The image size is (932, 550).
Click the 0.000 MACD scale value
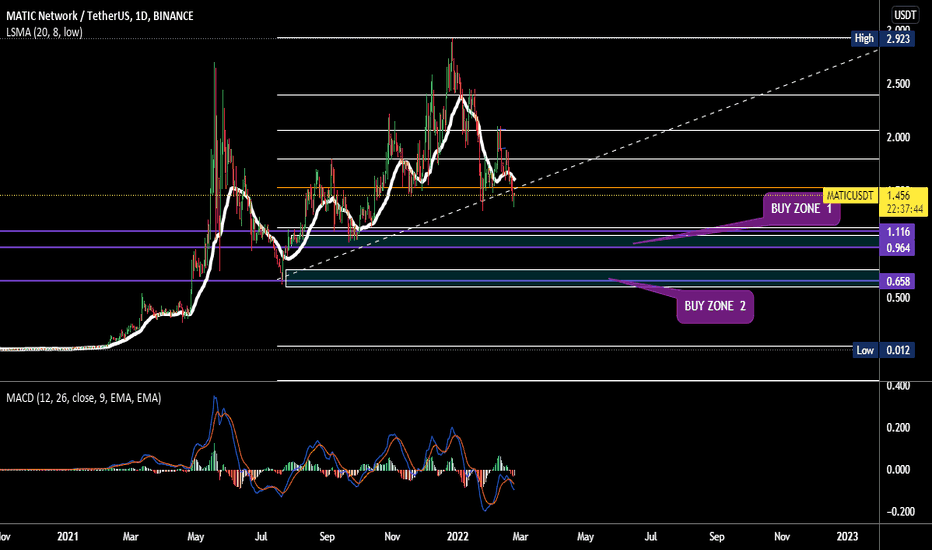pyautogui.click(x=898, y=470)
